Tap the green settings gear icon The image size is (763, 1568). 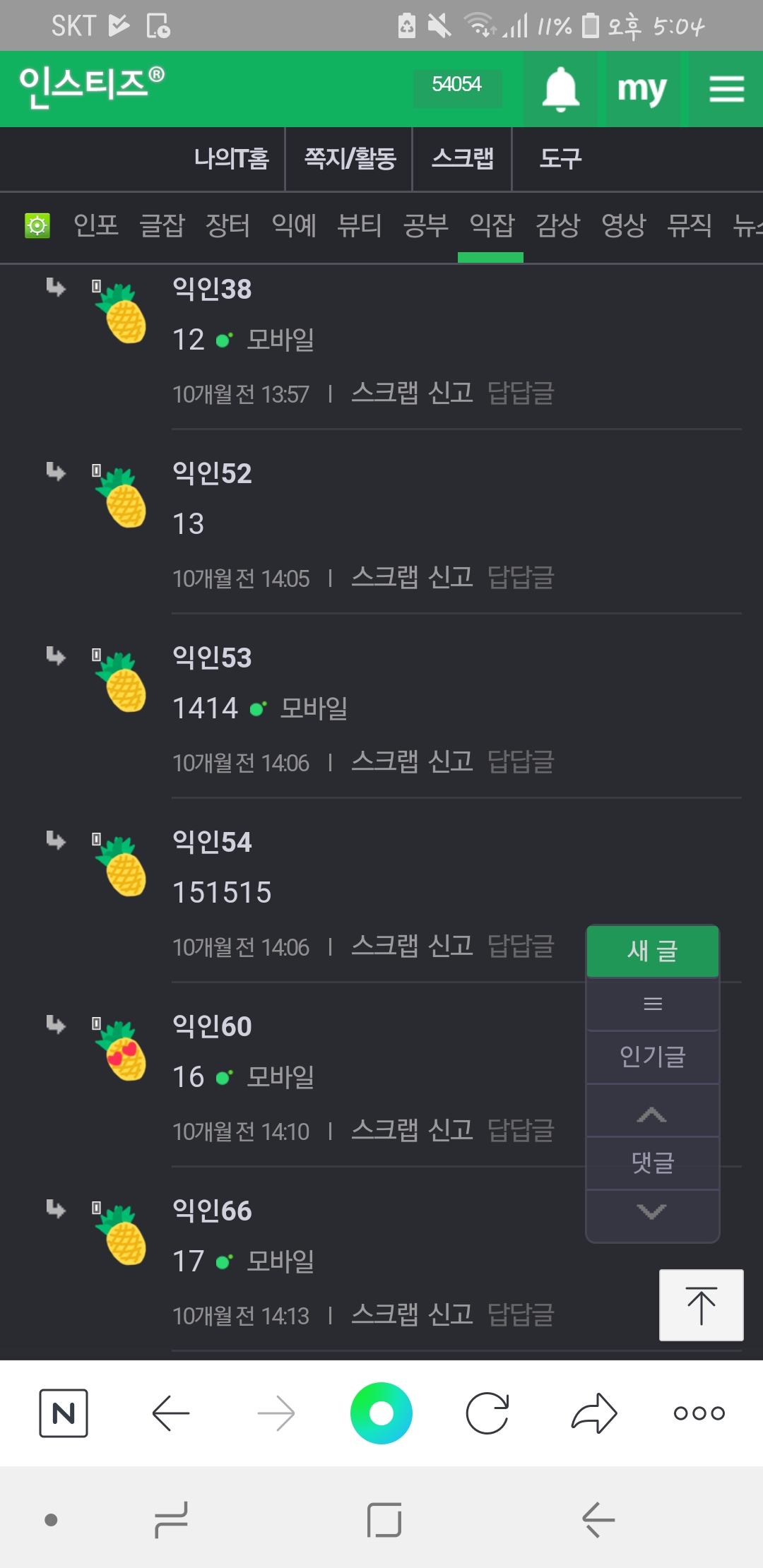coord(37,226)
